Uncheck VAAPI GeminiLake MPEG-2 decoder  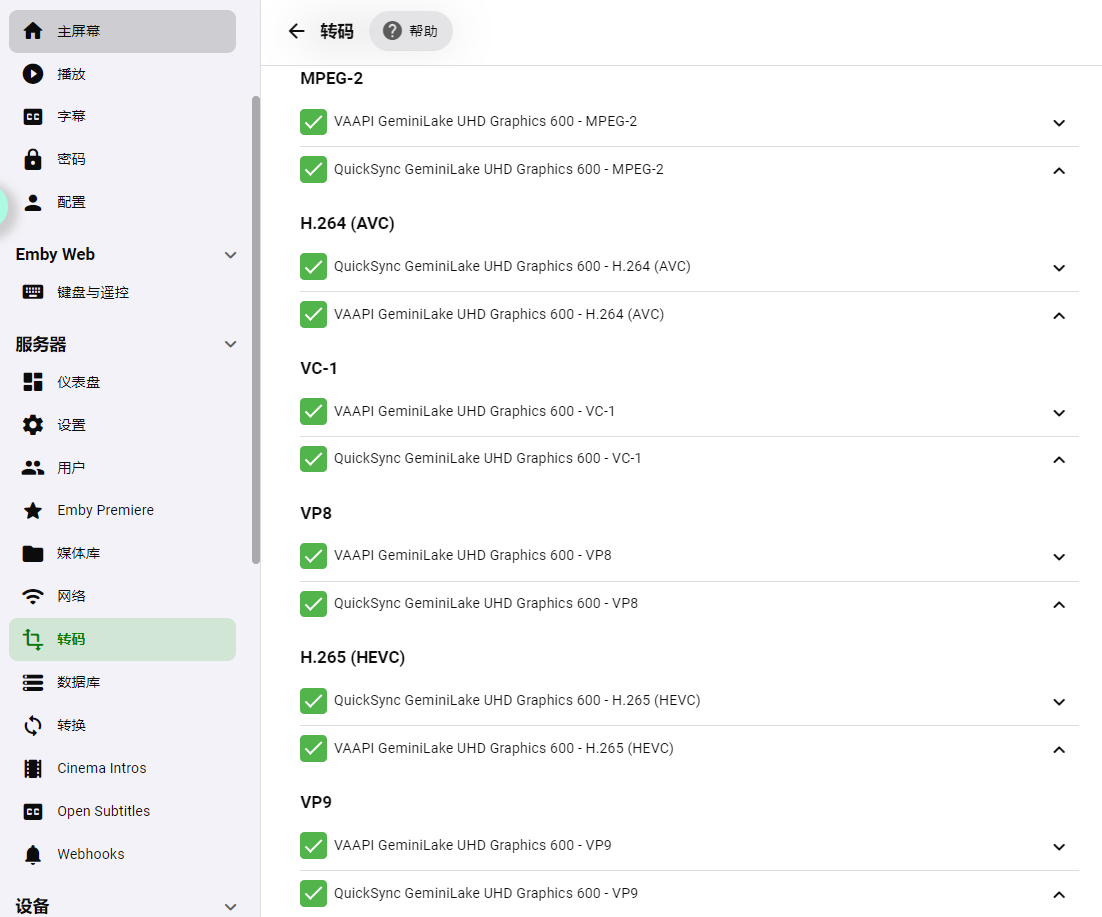tap(313, 121)
